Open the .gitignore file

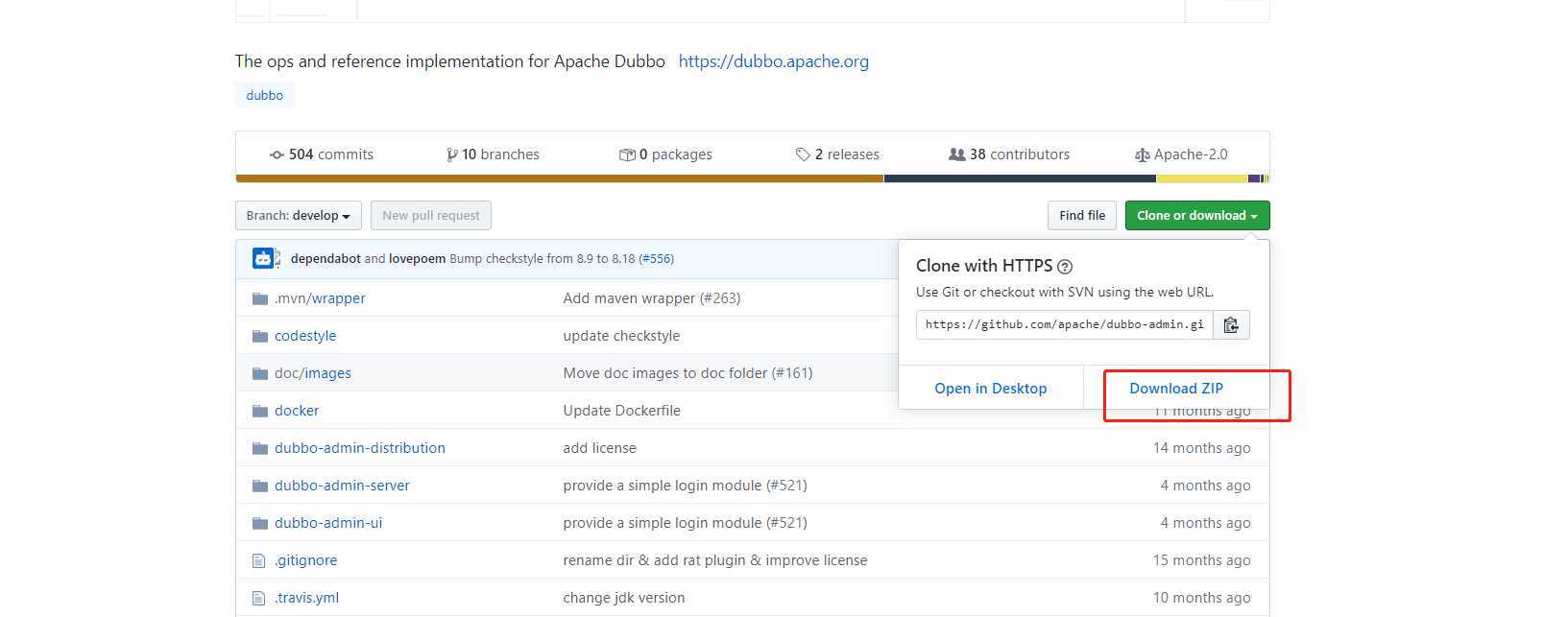(x=305, y=560)
